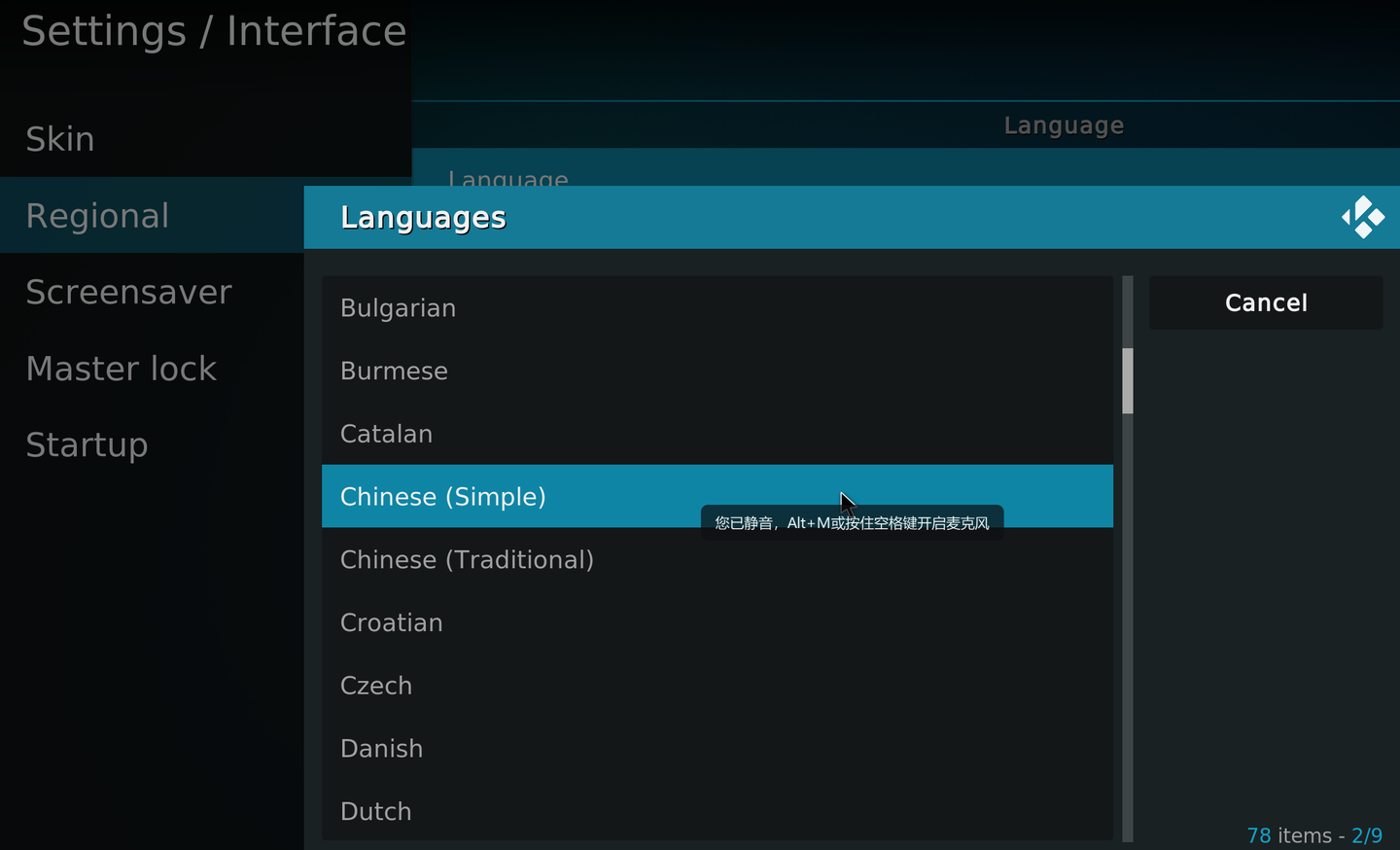The image size is (1400, 850).
Task: Click the Kodi logo in Languages header
Action: pyautogui.click(x=1363, y=217)
